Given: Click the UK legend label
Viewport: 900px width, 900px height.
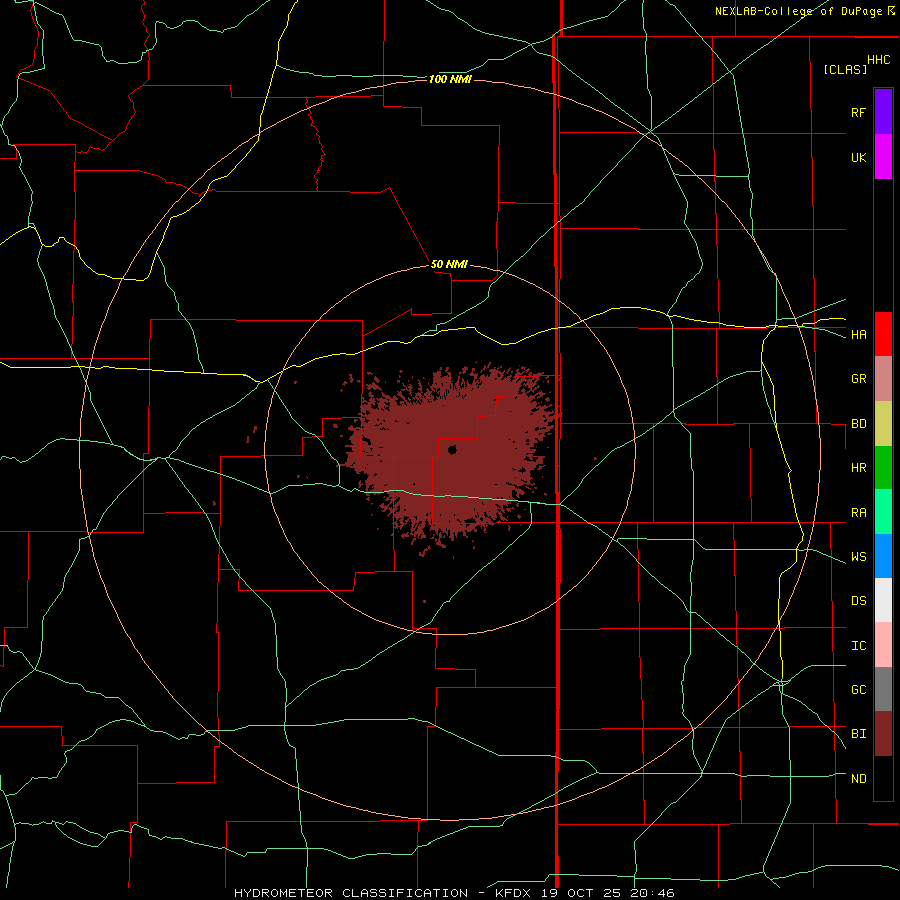Looking at the screenshot, I should coord(858,158).
